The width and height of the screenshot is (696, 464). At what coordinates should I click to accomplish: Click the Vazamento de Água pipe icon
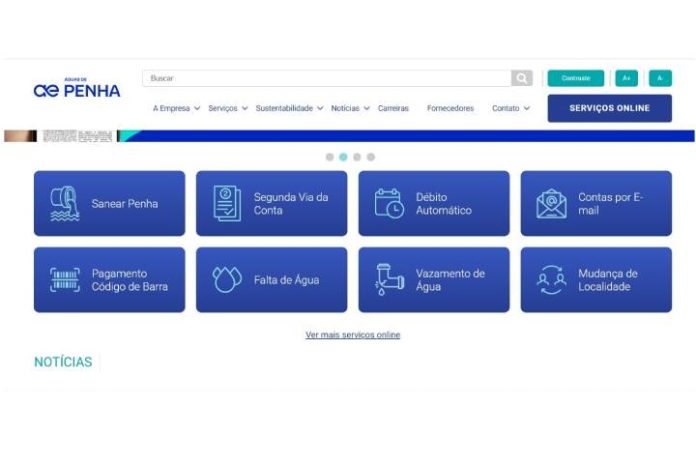(389, 280)
